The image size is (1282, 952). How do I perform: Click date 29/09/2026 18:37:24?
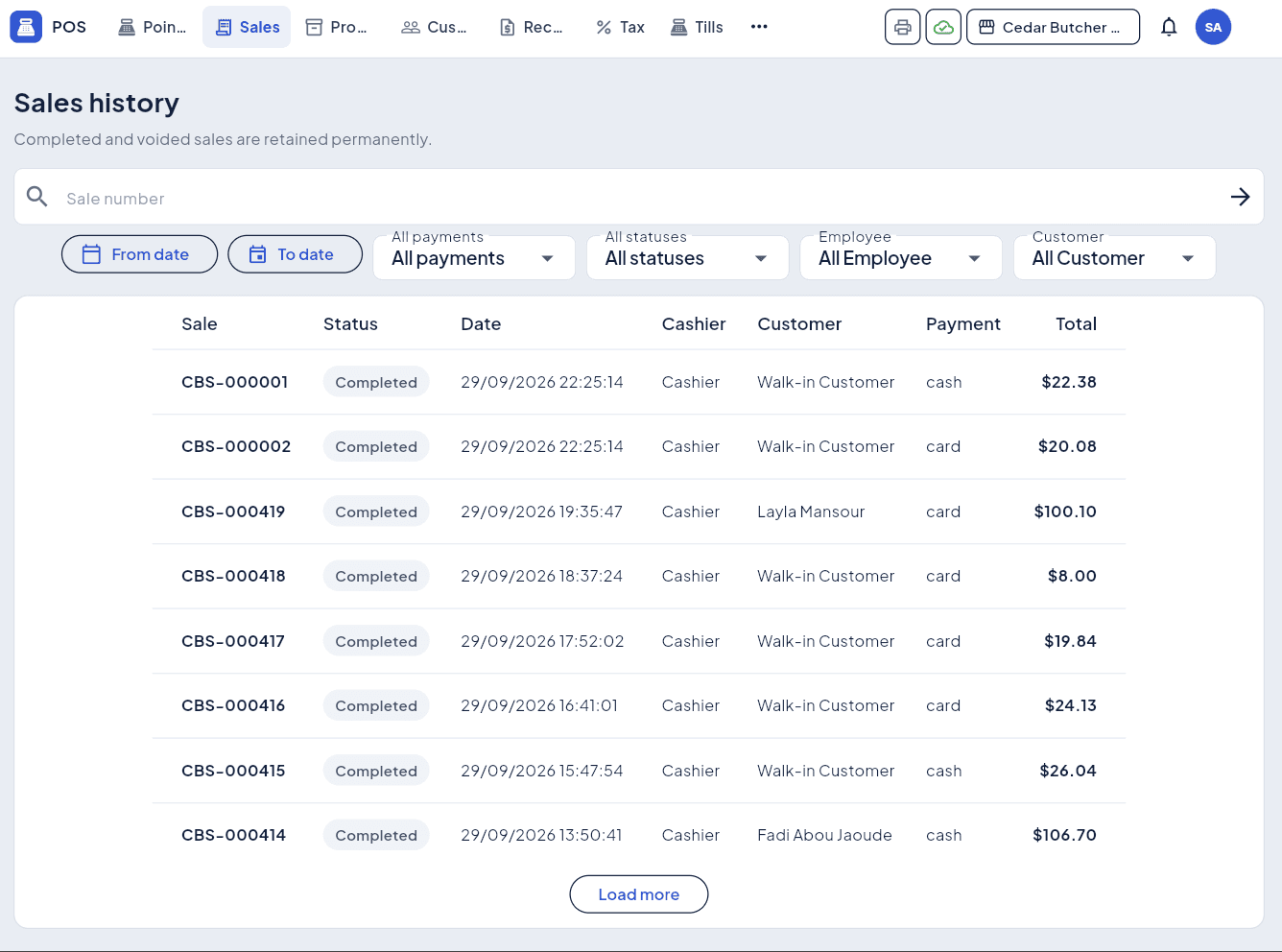[x=541, y=576]
